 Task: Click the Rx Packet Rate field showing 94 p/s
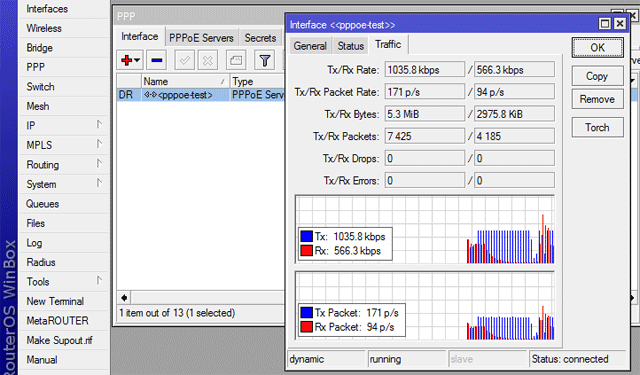click(x=514, y=92)
